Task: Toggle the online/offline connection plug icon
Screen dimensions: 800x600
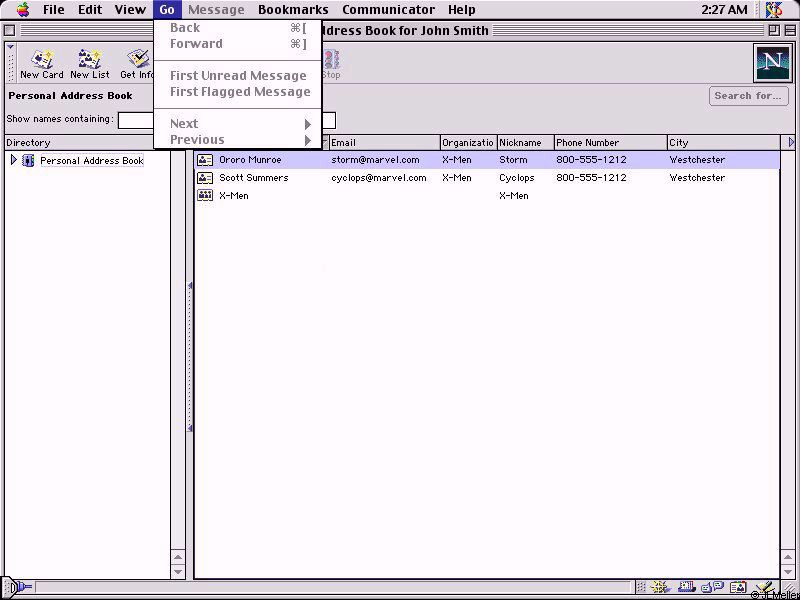Action: 19,588
